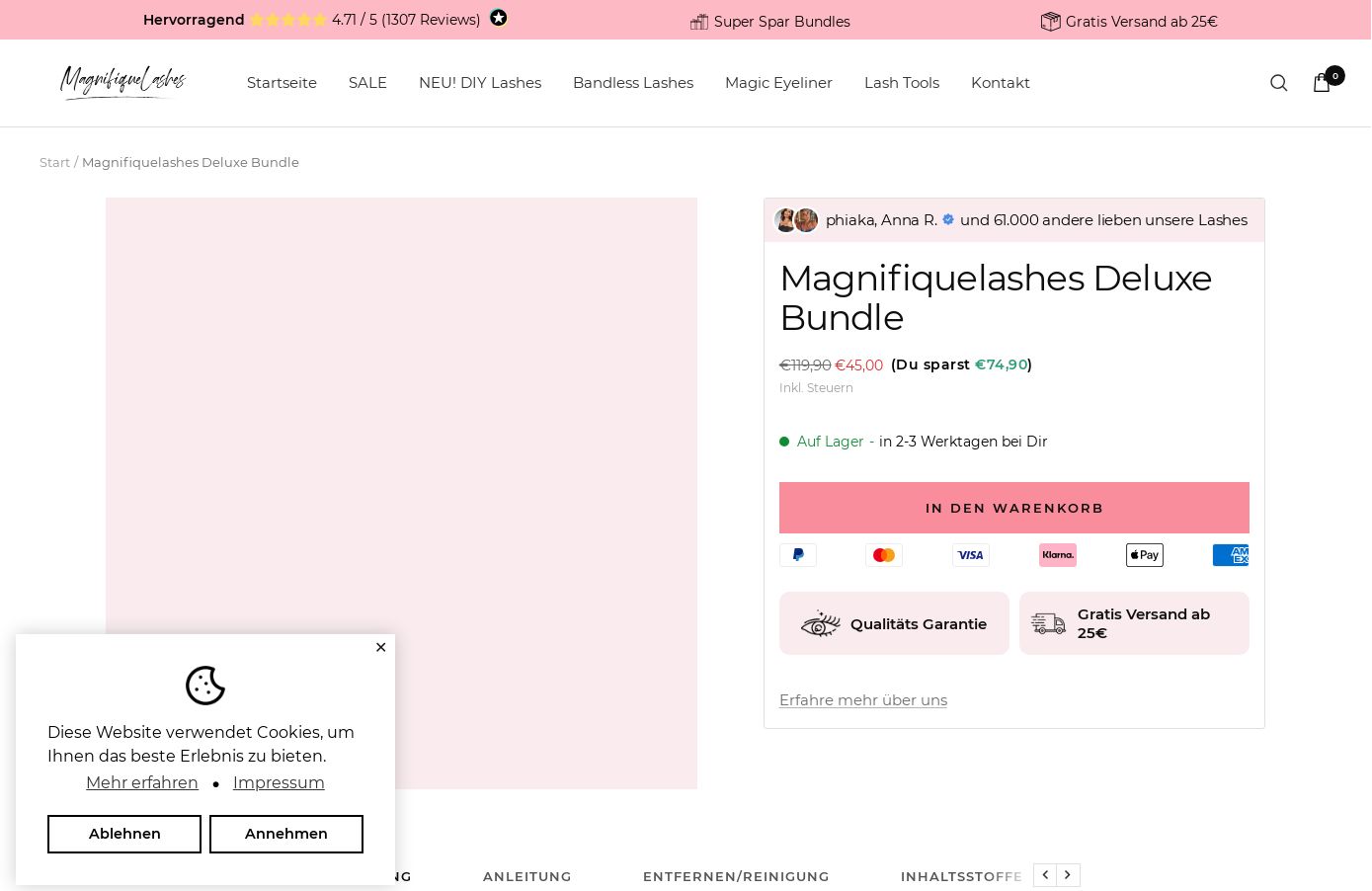The image size is (1372, 891).
Task: Click the eye lash Qualitäts Garantie icon
Action: click(x=821, y=624)
